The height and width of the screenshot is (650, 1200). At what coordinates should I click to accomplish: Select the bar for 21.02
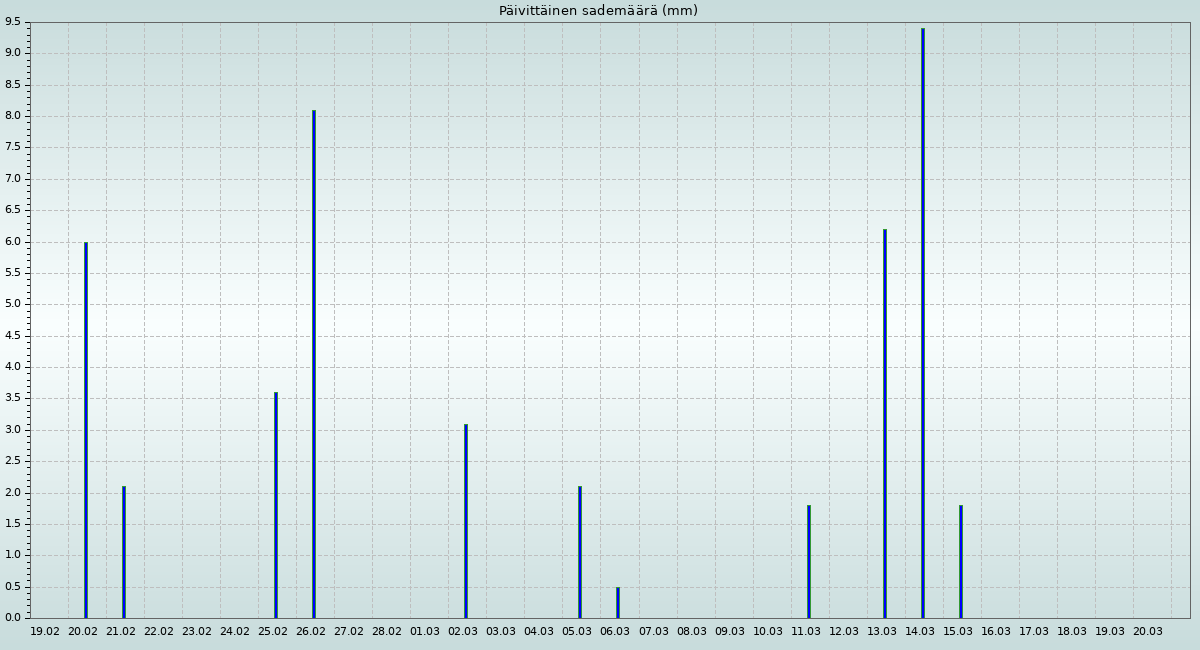[124, 552]
